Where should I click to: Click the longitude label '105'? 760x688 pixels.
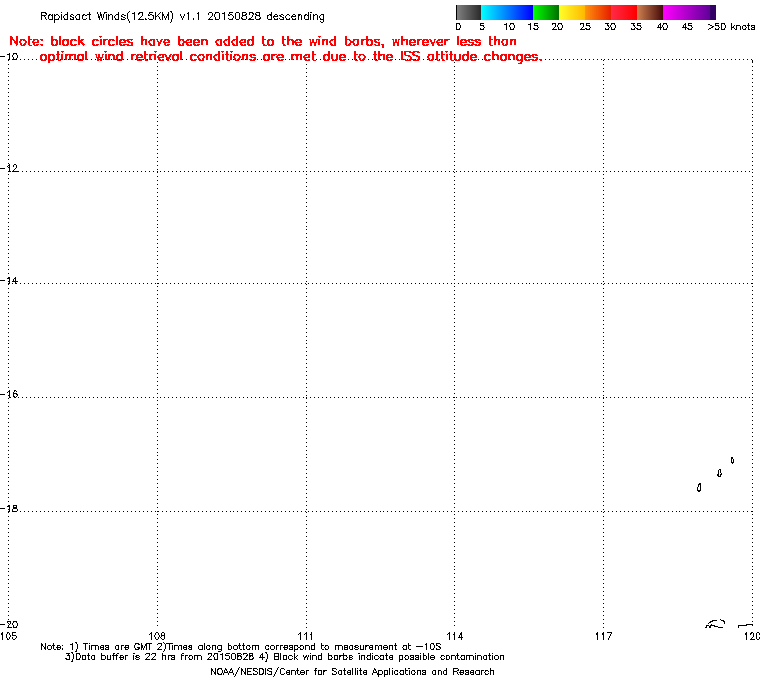click(x=9, y=636)
